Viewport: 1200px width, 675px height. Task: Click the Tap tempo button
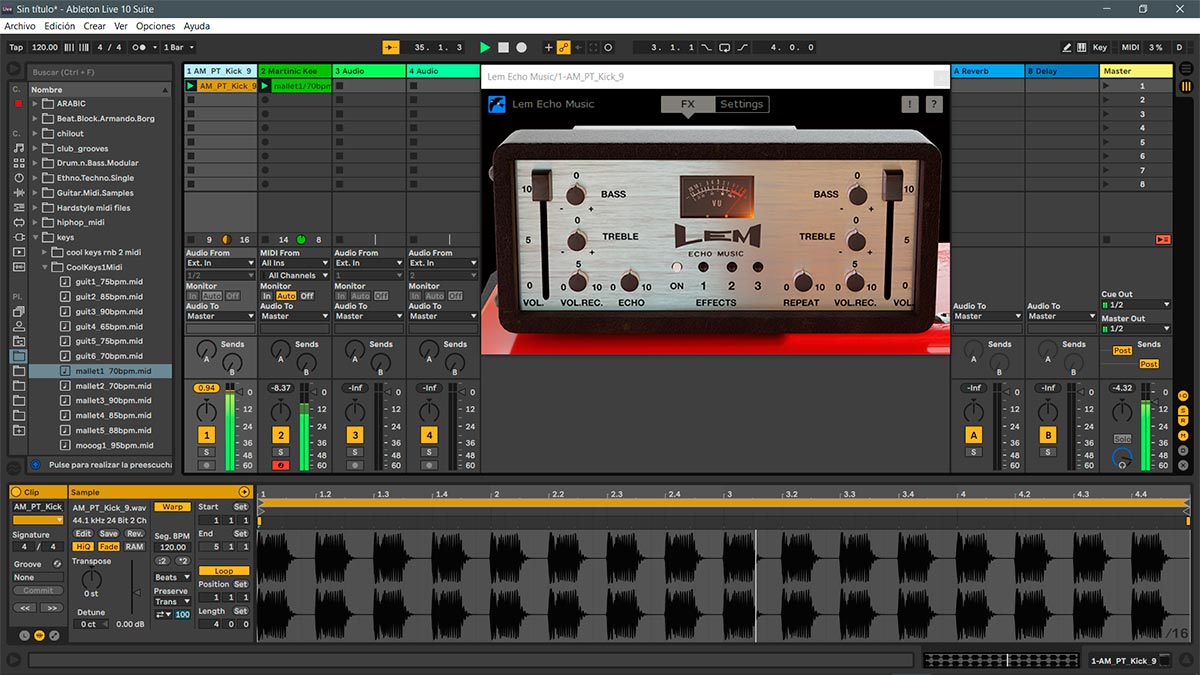[16, 47]
